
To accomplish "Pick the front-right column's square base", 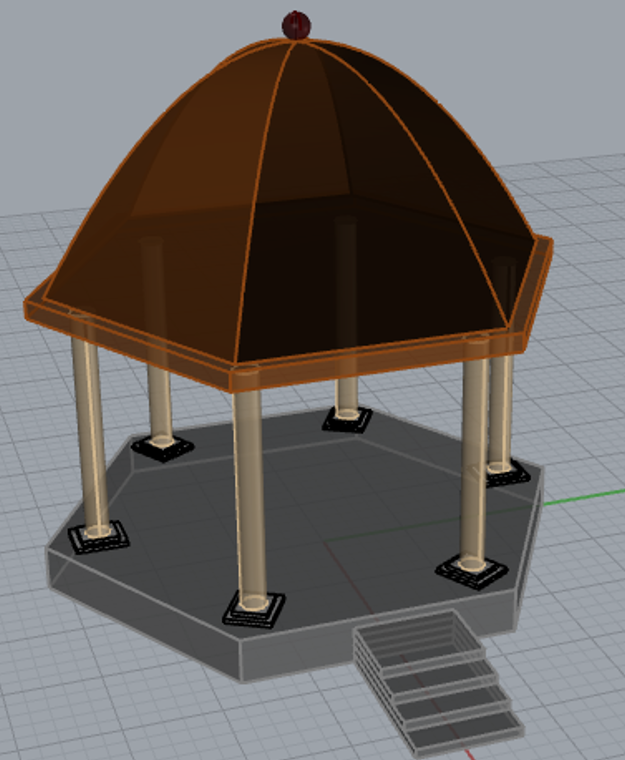I will pos(475,572).
